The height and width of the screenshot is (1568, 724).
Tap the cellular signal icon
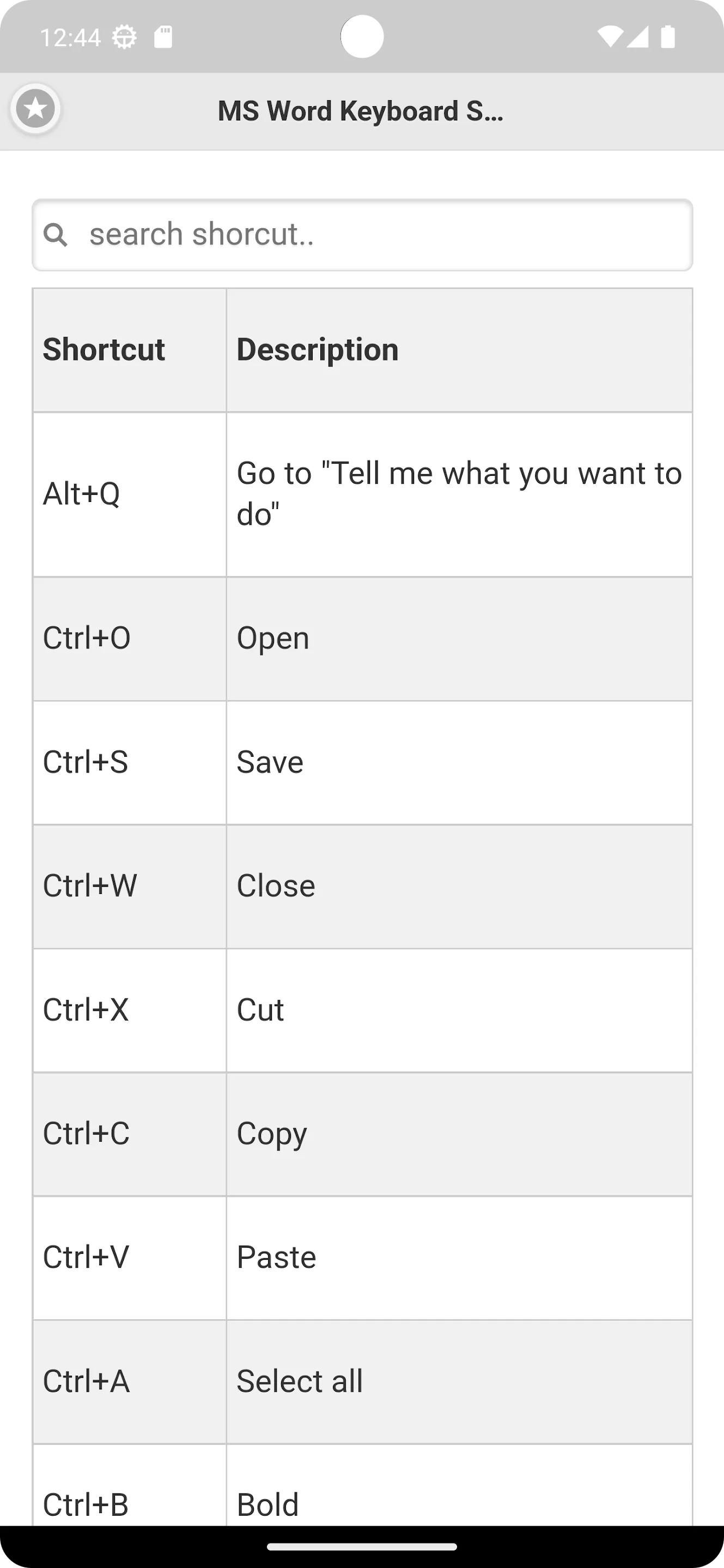(637, 36)
